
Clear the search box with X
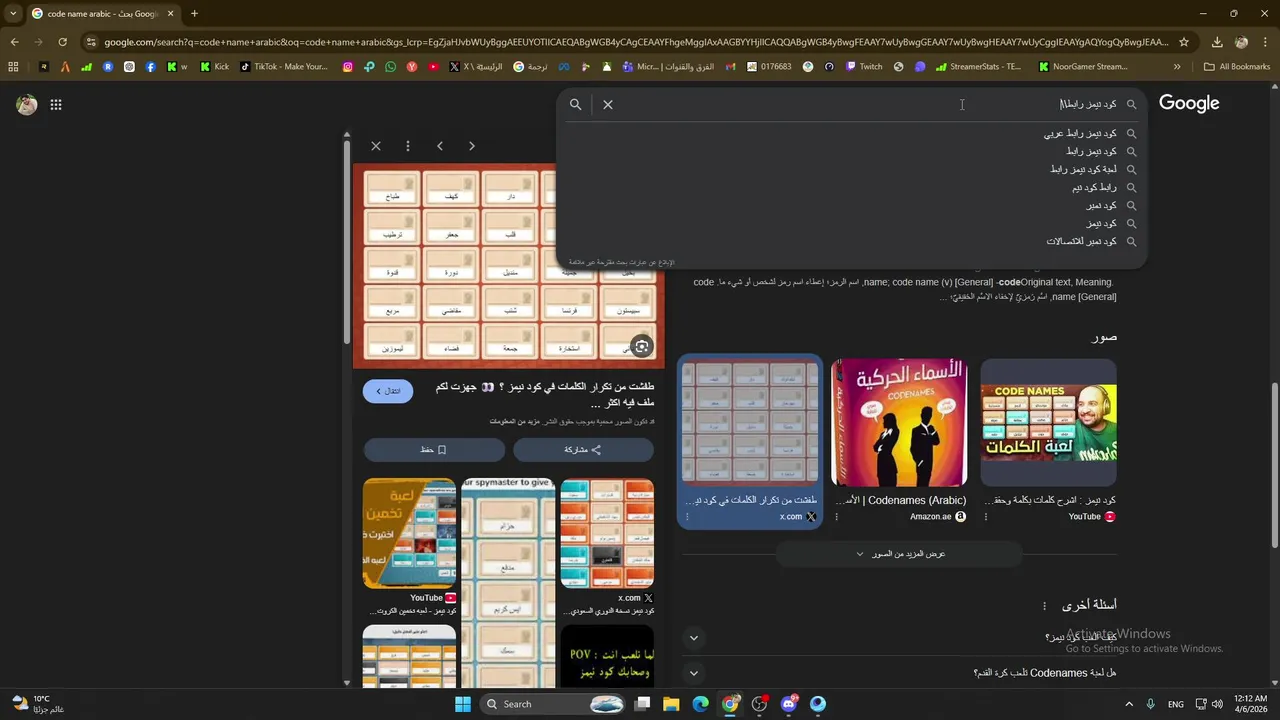608,104
